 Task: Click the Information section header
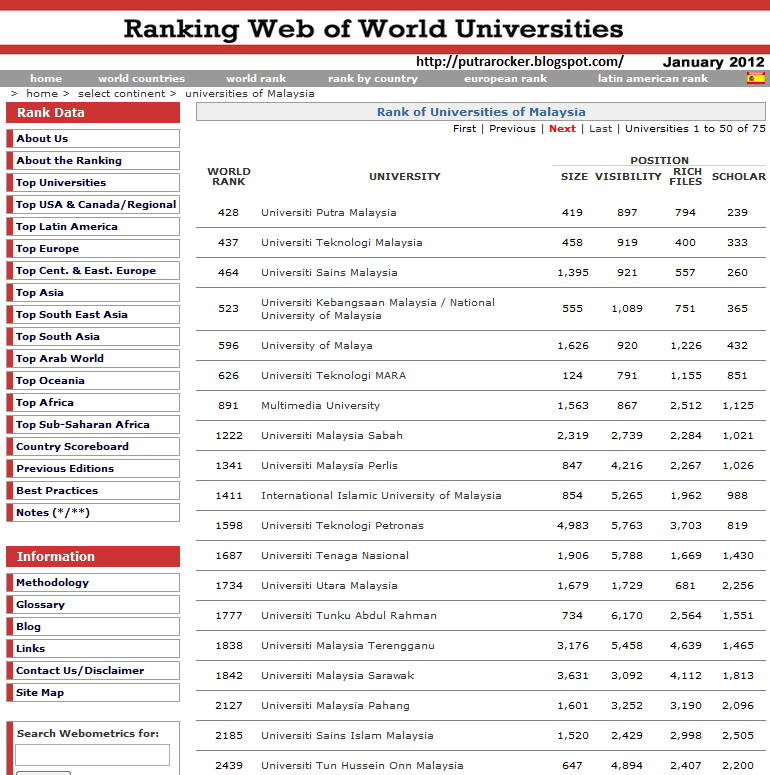pos(93,557)
